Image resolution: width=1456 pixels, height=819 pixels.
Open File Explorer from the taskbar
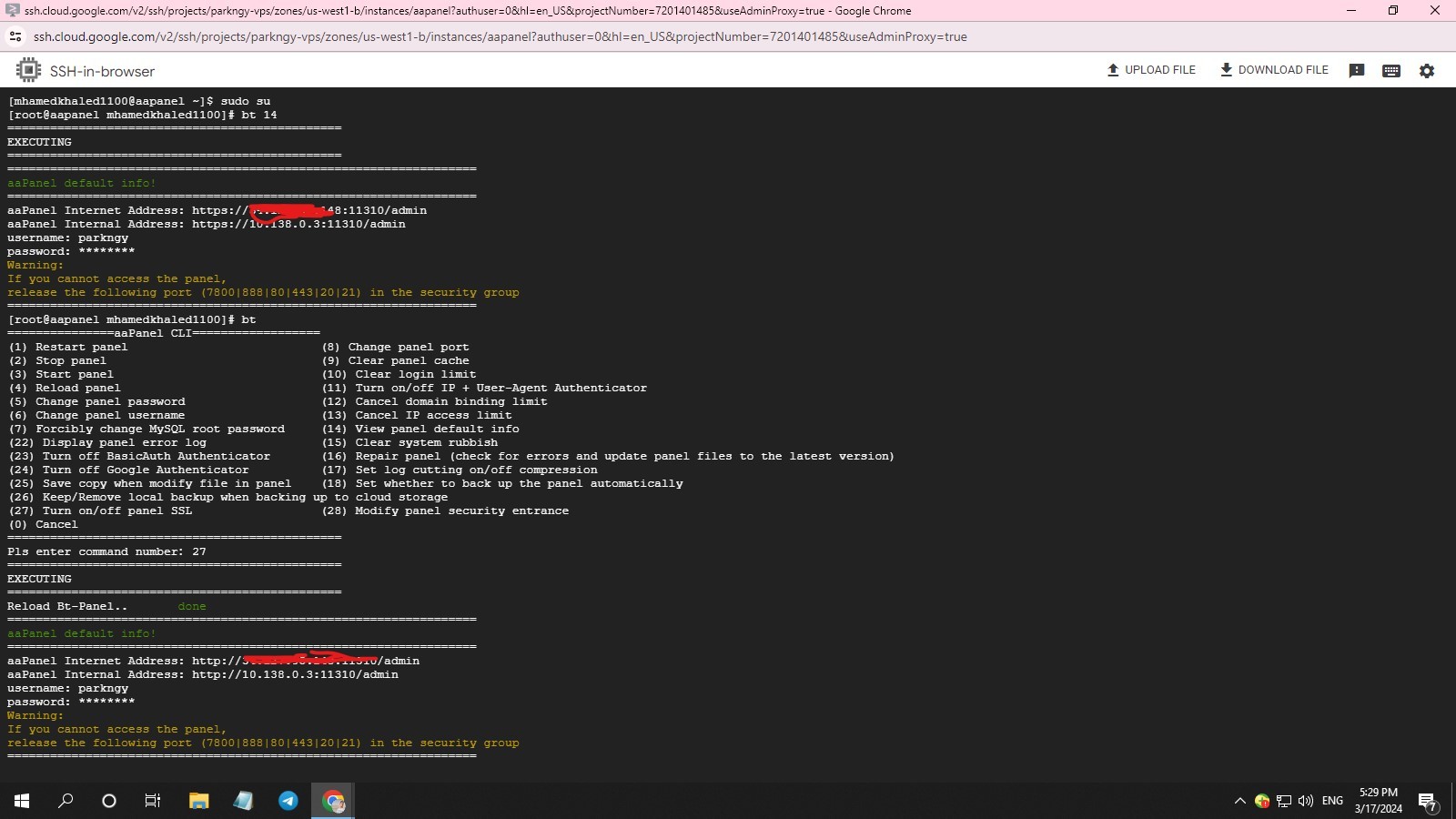coord(198,801)
